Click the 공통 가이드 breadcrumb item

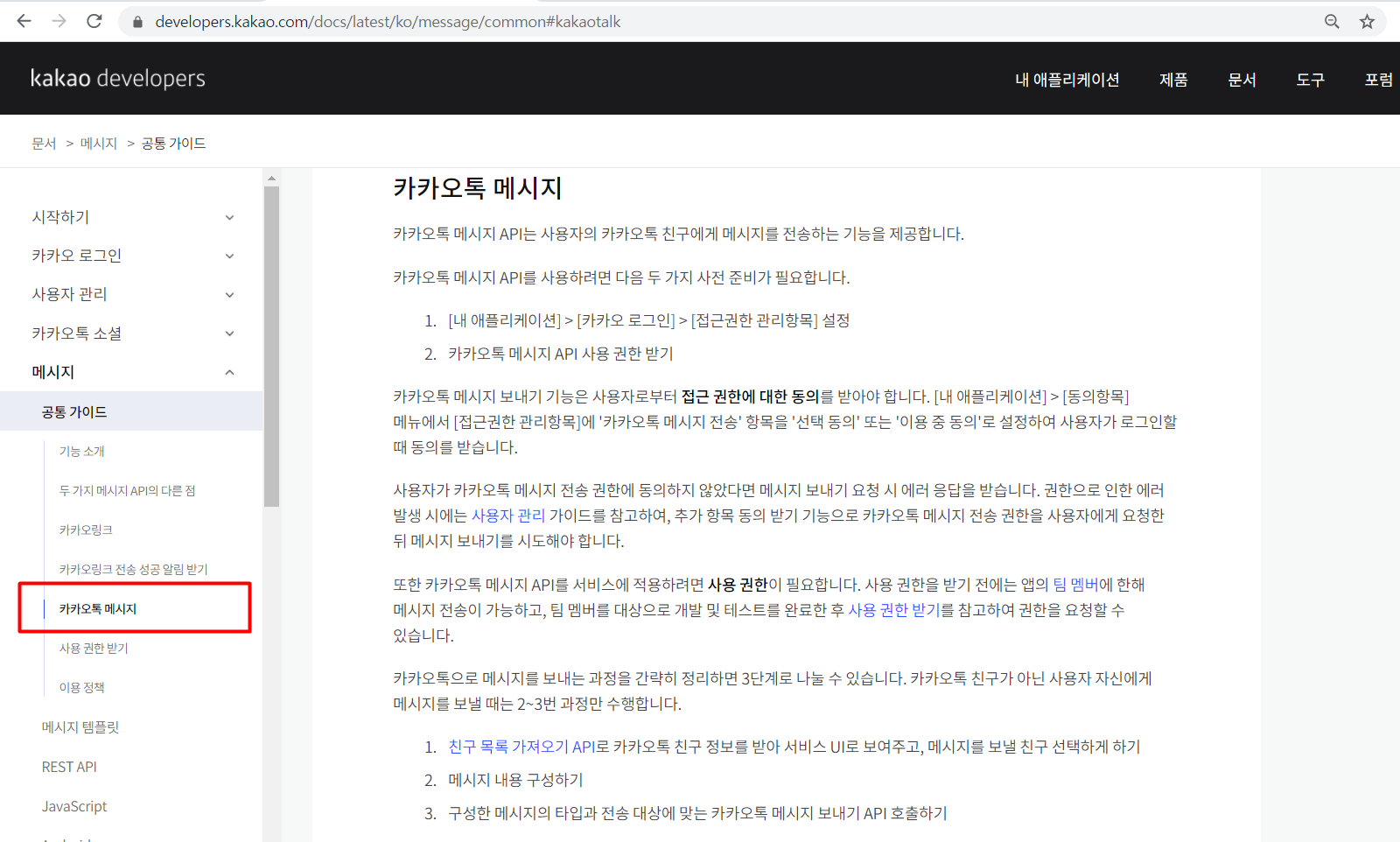[173, 144]
